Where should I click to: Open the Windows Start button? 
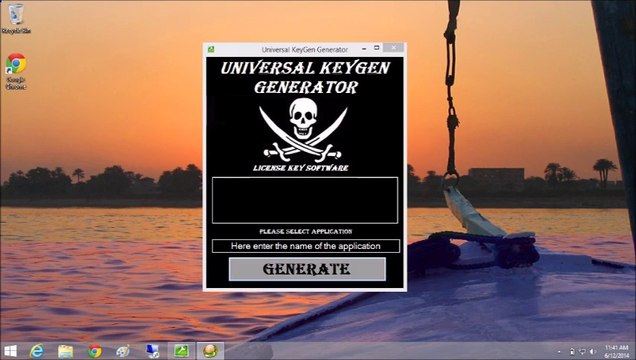point(10,351)
